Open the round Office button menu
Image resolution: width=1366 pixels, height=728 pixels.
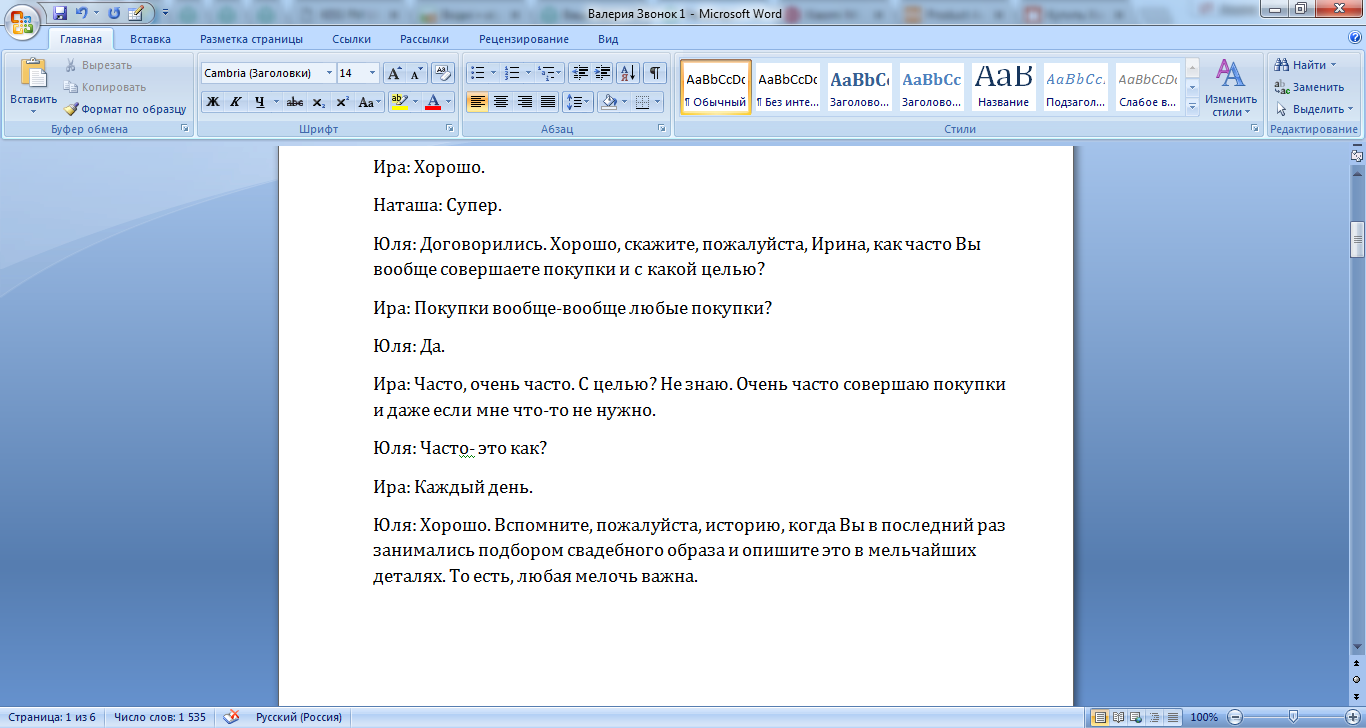pyautogui.click(x=24, y=22)
